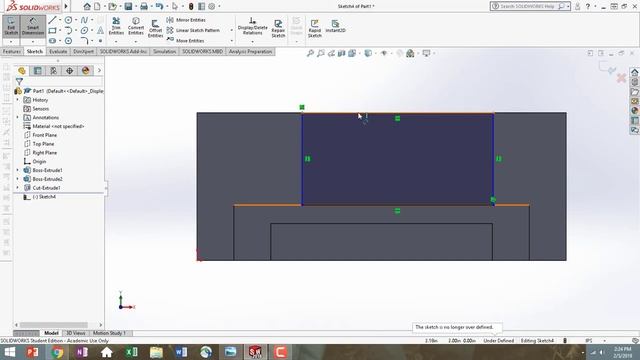Open the FeatureManager design tree tab
The height and width of the screenshot is (360, 640).
coord(22,71)
